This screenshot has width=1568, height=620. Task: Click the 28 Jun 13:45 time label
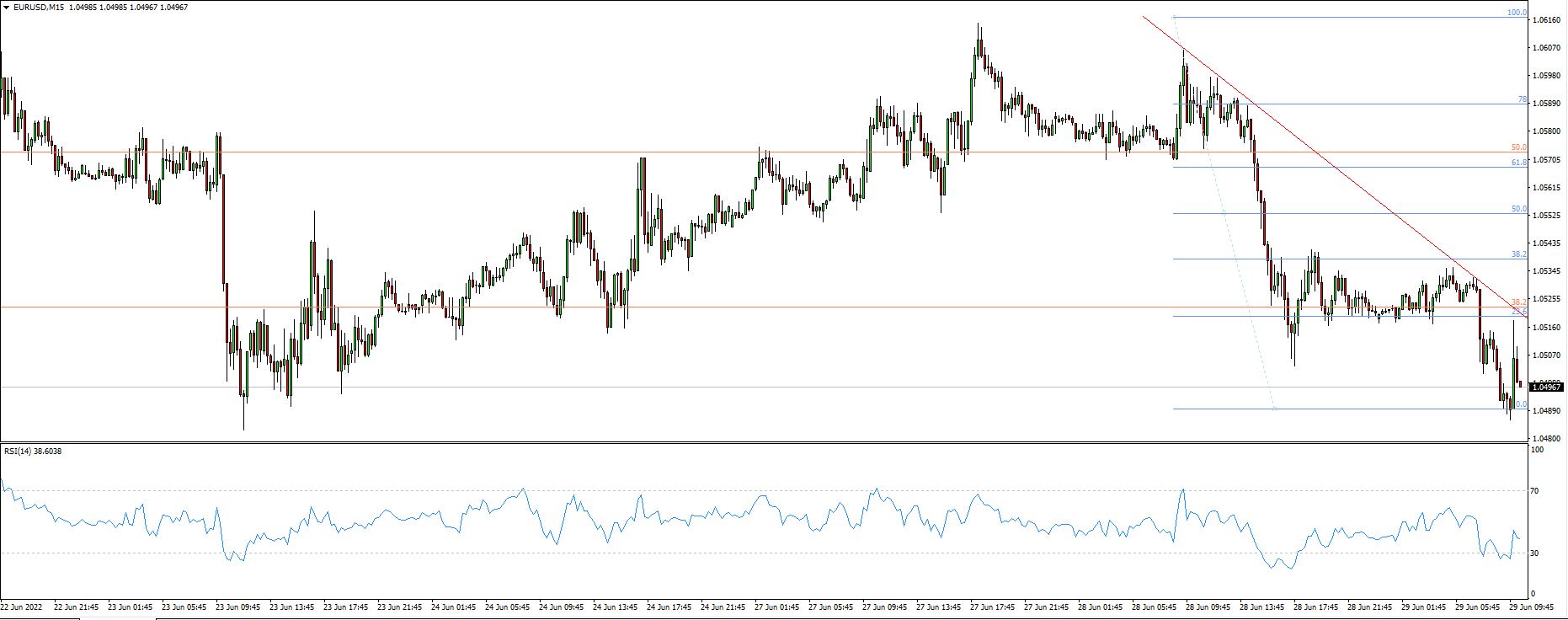[x=1261, y=607]
